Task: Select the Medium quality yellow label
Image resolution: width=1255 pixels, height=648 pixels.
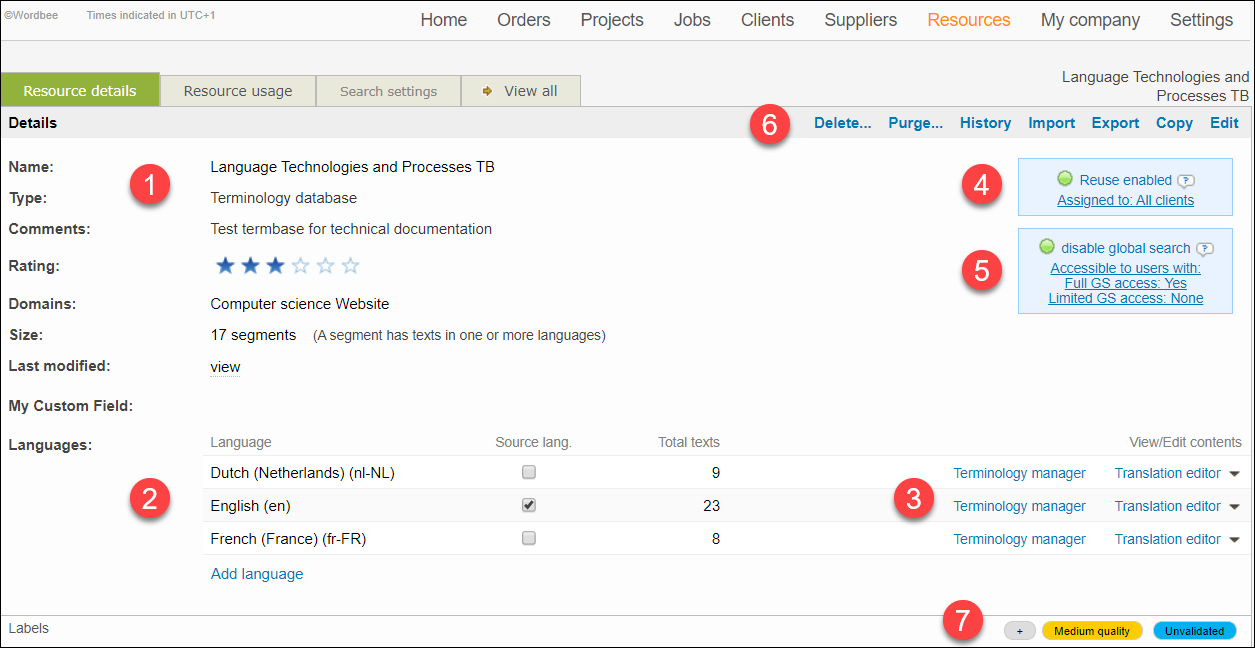Action: (x=1091, y=631)
